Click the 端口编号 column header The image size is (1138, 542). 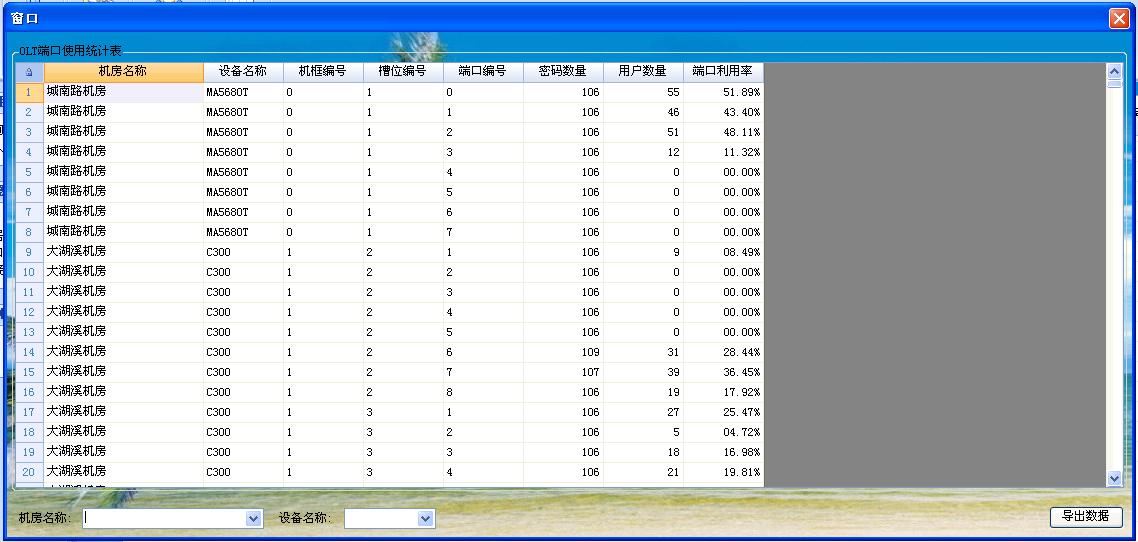click(x=483, y=72)
